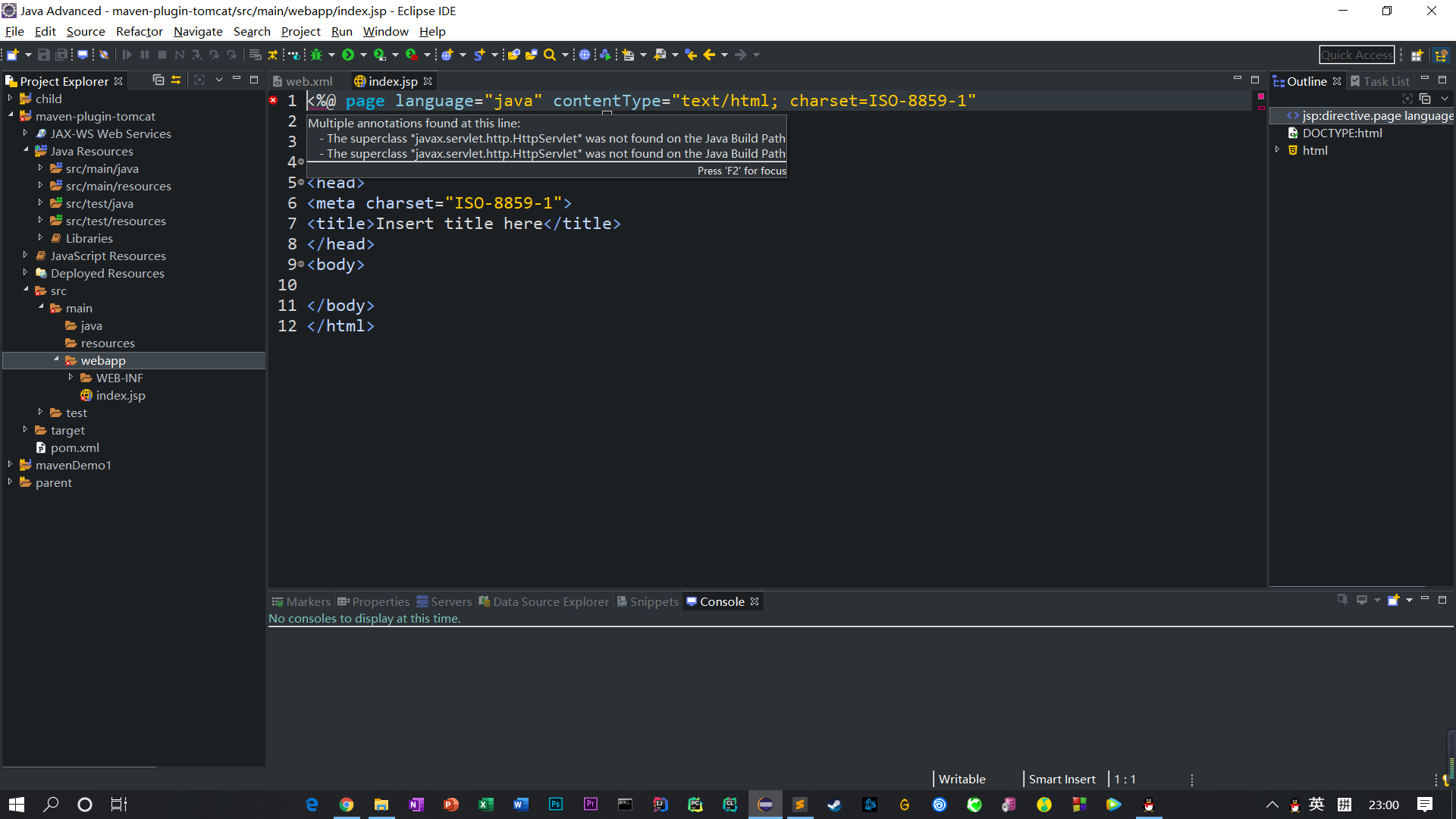Click the Open Web Browser globe icon

(x=585, y=55)
